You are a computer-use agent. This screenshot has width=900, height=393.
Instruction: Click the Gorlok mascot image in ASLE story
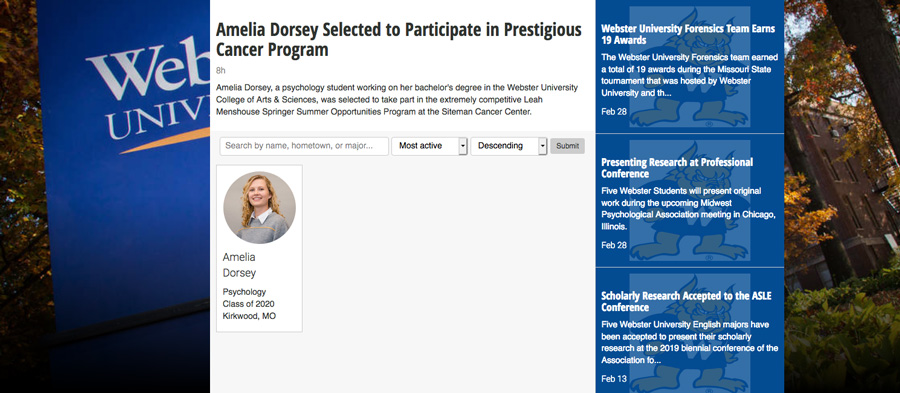(689, 333)
